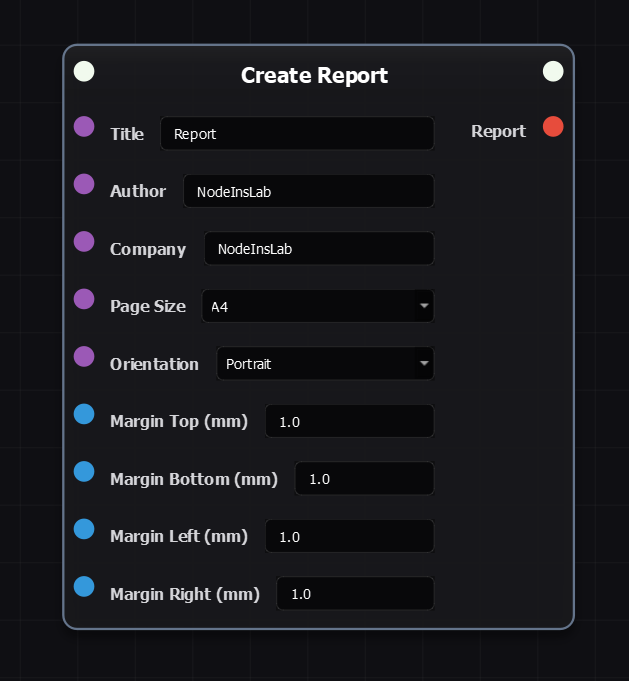Click the blue Margin Right port
The width and height of the screenshot is (629, 681).
click(x=84, y=587)
